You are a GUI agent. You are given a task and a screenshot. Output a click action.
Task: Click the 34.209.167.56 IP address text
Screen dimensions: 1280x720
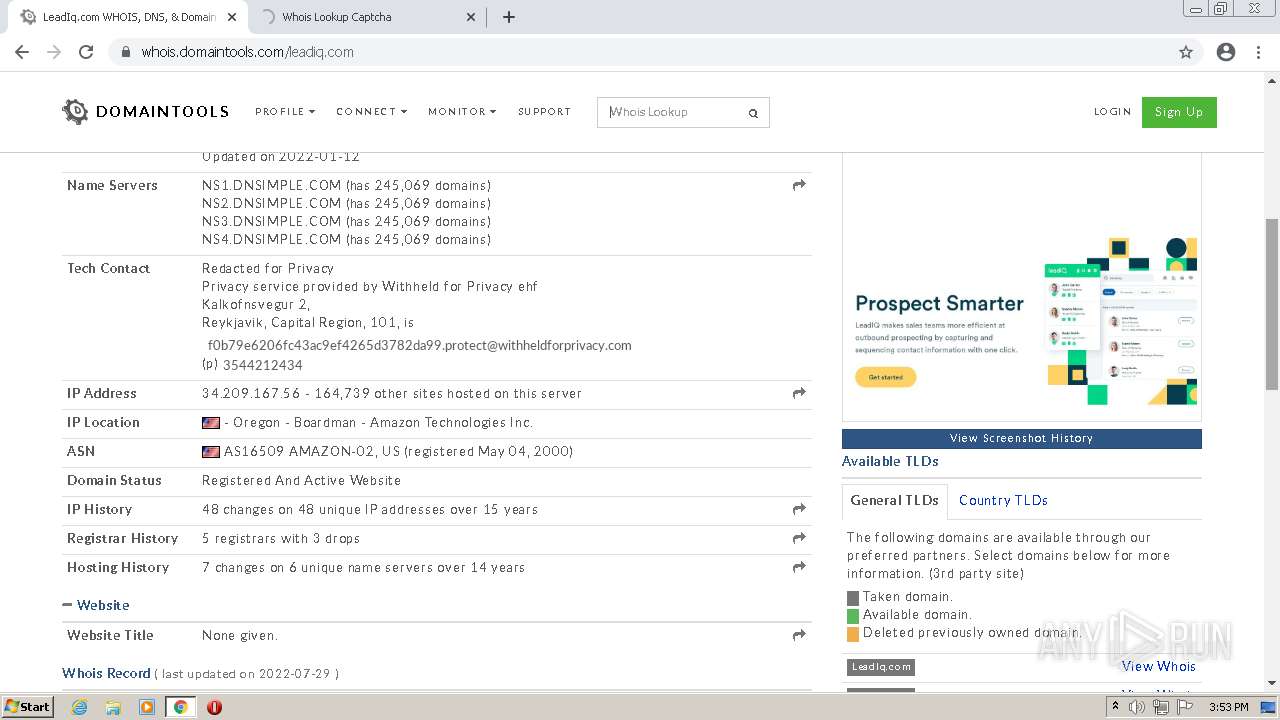(251, 393)
